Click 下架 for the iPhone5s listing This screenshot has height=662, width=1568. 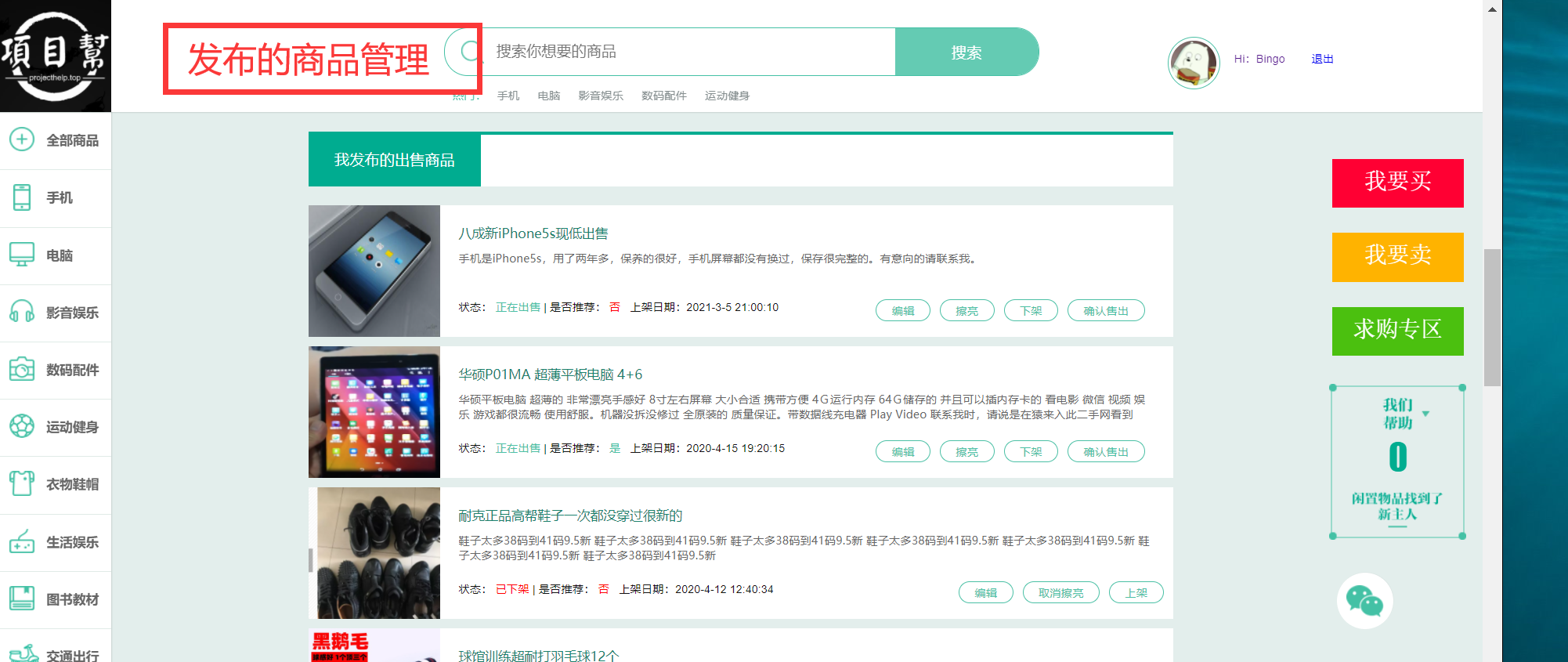click(1031, 310)
